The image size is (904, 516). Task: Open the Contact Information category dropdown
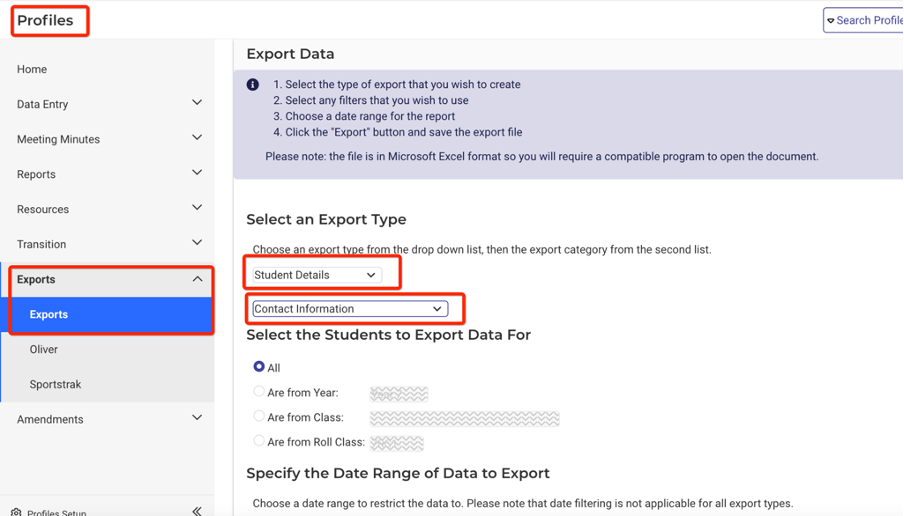click(x=349, y=309)
